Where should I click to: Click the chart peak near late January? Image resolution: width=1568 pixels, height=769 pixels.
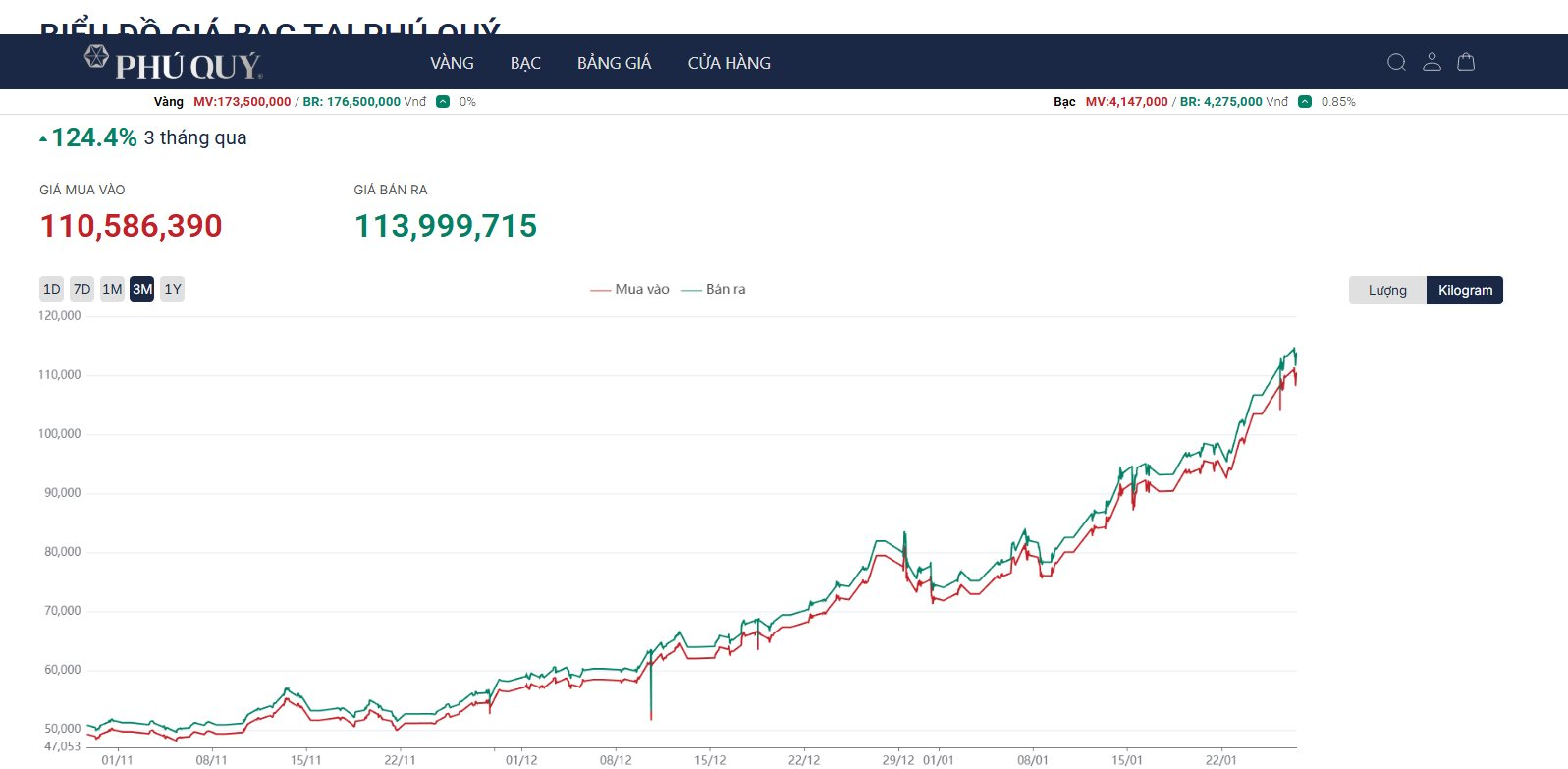tap(1294, 350)
